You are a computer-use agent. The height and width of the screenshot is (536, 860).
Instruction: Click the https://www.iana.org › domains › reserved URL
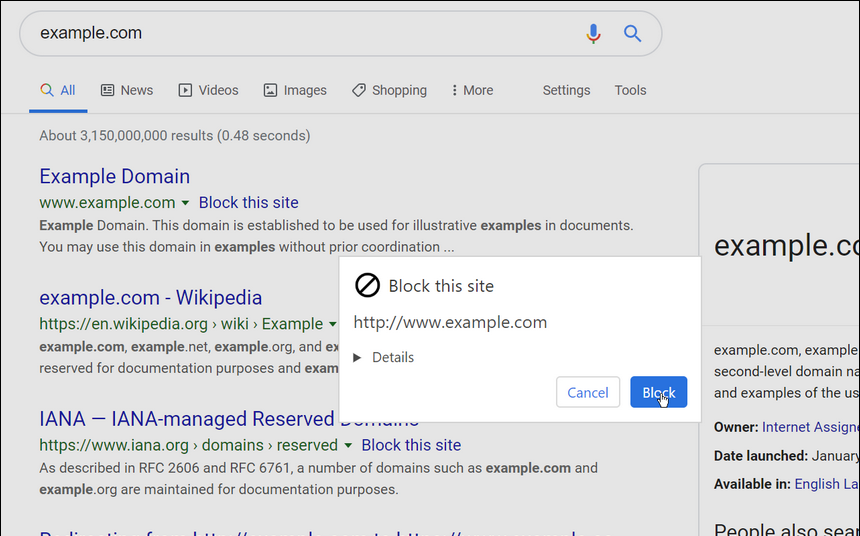pyautogui.click(x=188, y=445)
